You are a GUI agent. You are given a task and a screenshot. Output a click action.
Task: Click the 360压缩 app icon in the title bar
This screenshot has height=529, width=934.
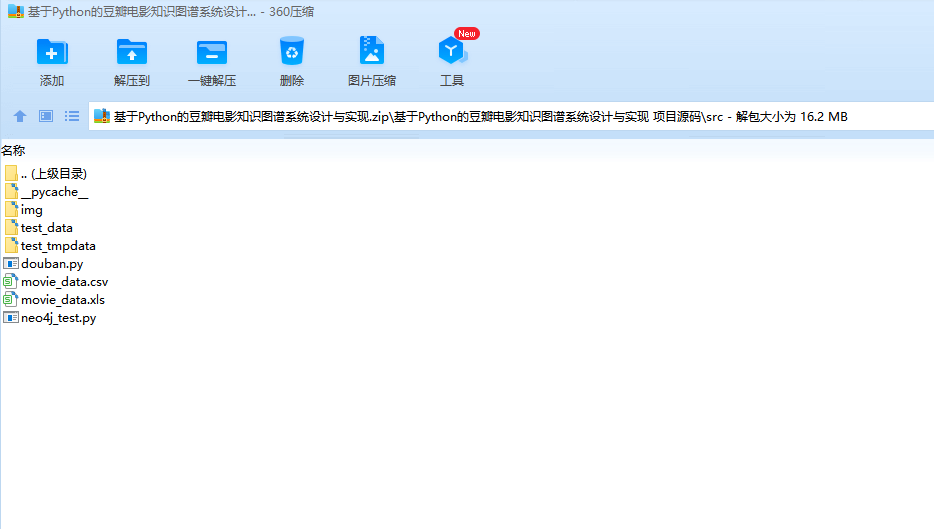point(16,11)
